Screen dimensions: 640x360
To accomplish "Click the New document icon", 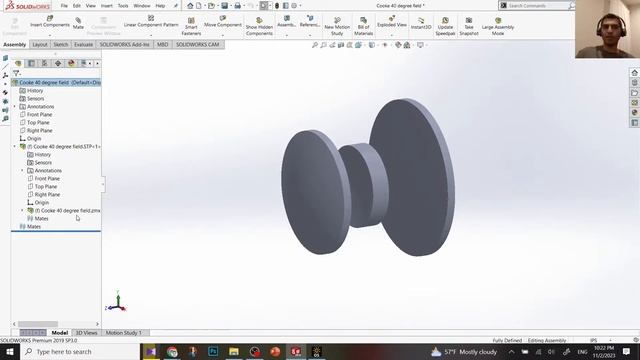I will (x=199, y=6).
